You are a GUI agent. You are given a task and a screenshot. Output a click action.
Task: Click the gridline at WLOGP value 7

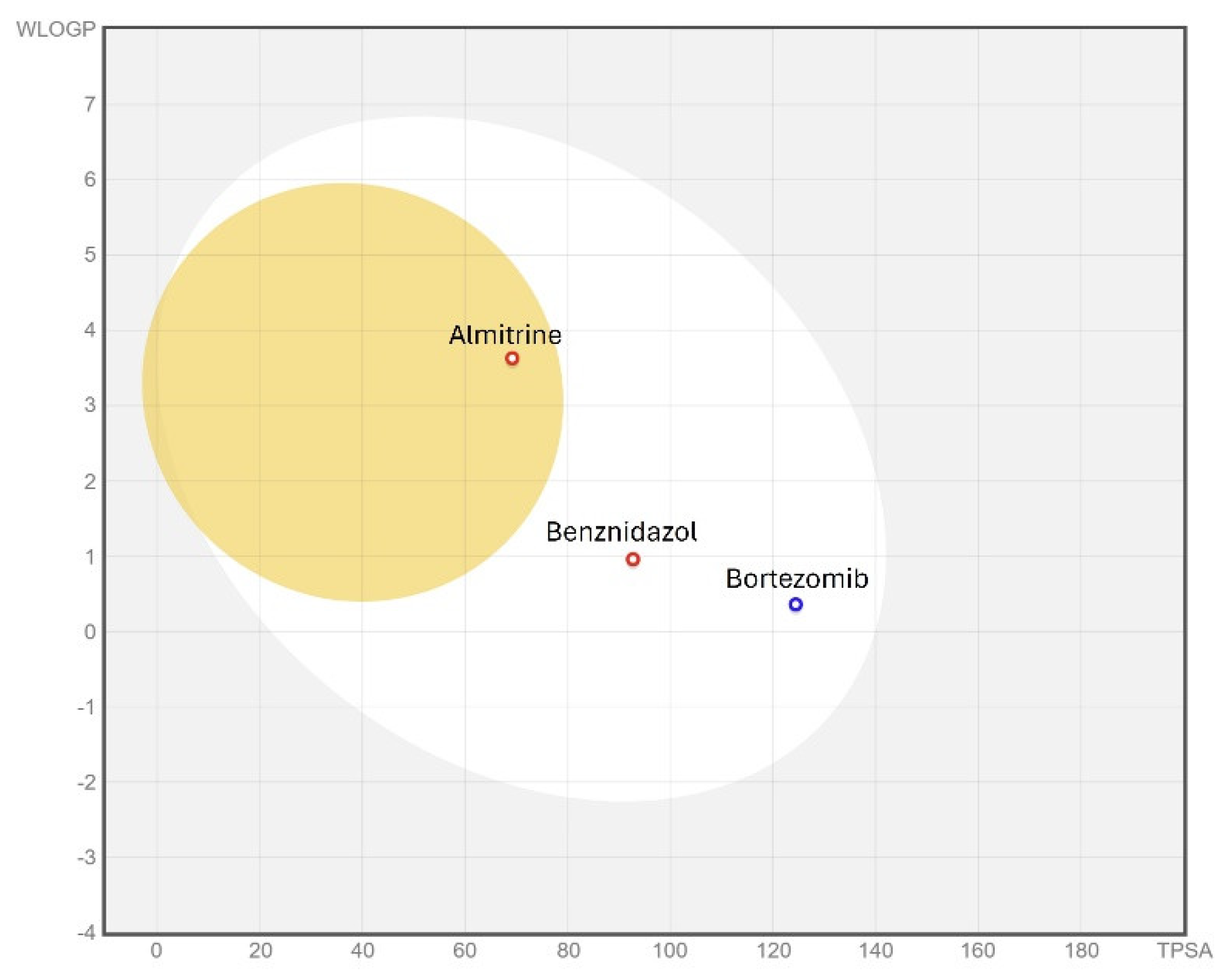[x=569, y=105]
